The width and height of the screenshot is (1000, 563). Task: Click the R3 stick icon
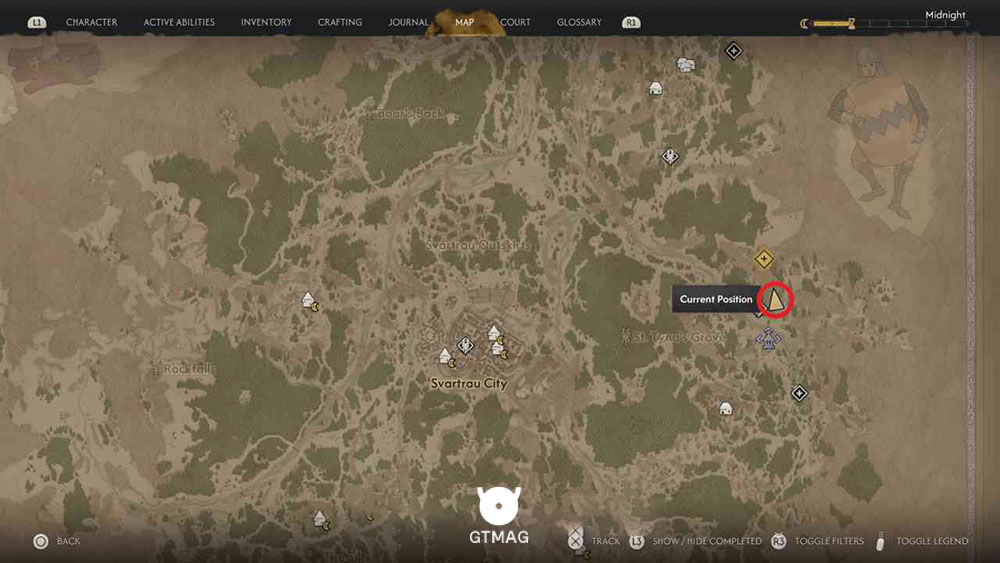click(x=778, y=541)
